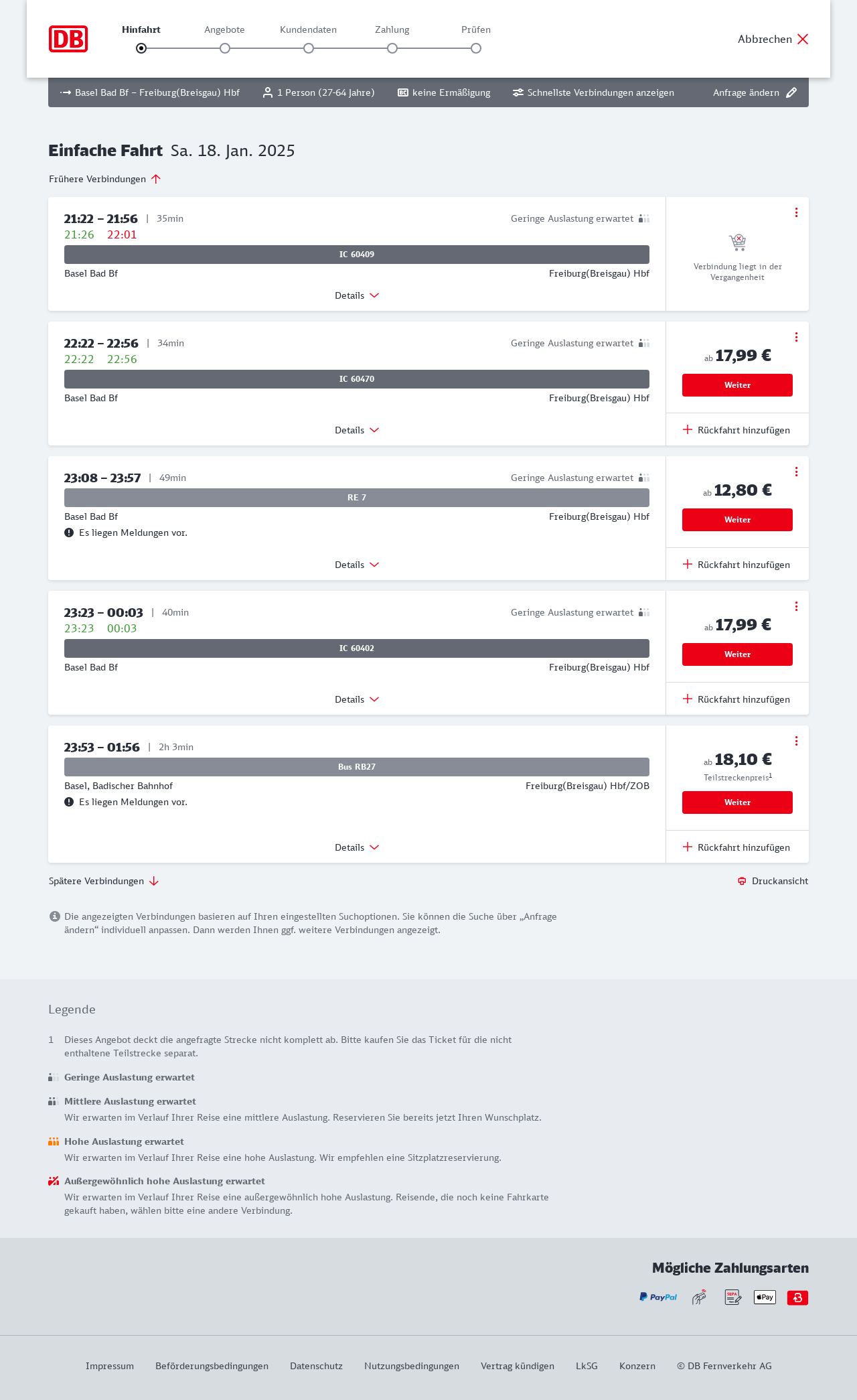Image resolution: width=857 pixels, height=1400 pixels.
Task: Select the Angebote step in progress bar
Action: pos(225,48)
